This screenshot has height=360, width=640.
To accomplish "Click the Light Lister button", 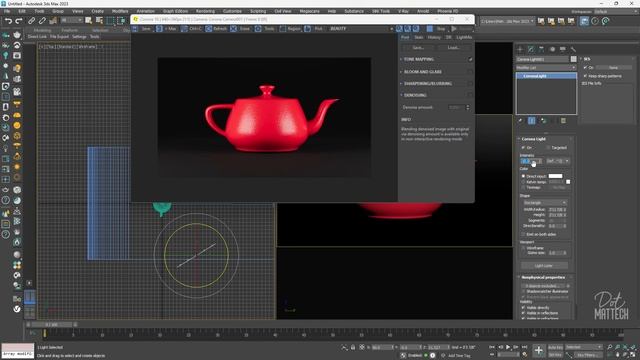I will [544, 266].
